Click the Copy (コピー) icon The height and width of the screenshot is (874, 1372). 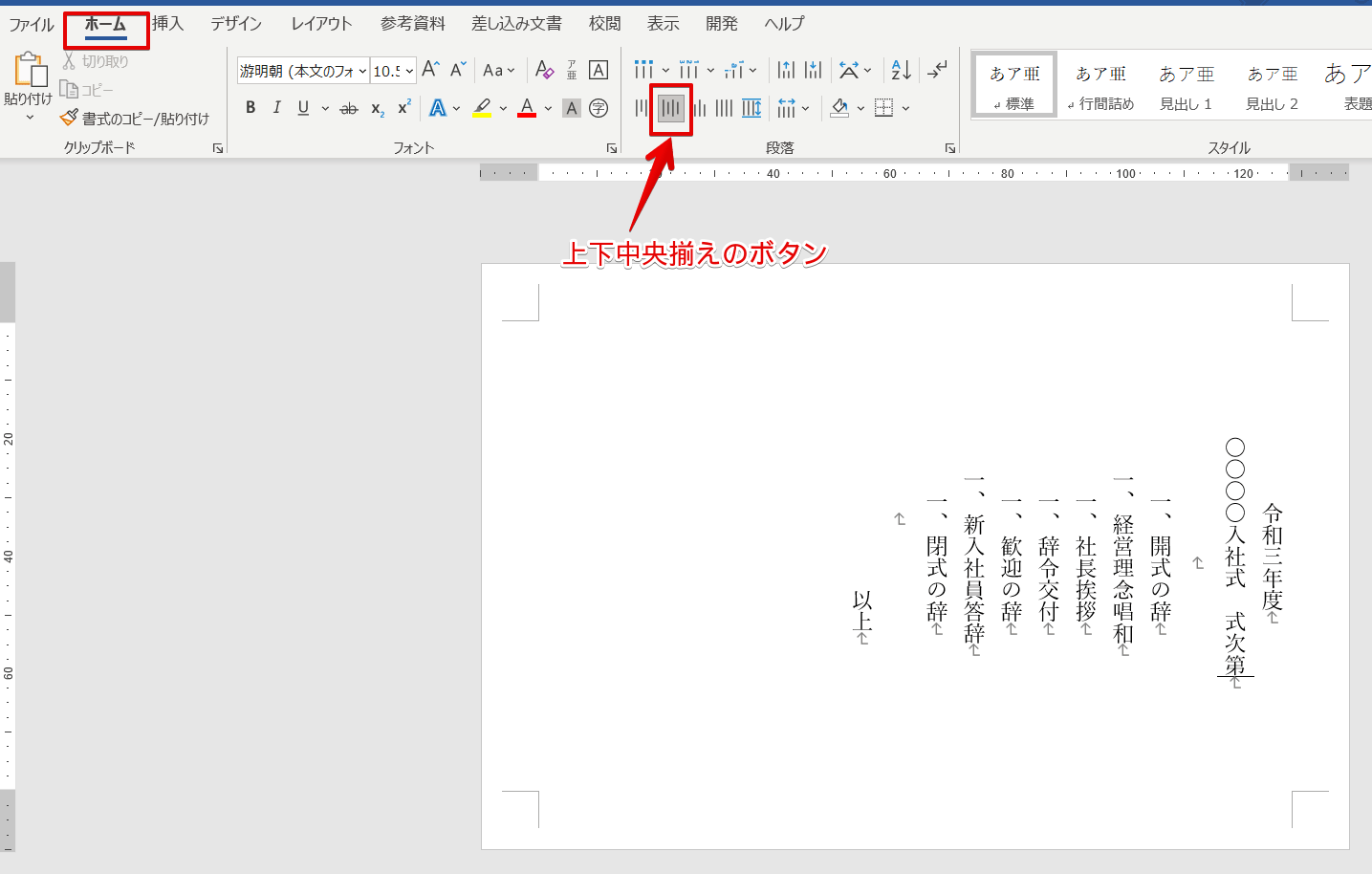pyautogui.click(x=69, y=89)
